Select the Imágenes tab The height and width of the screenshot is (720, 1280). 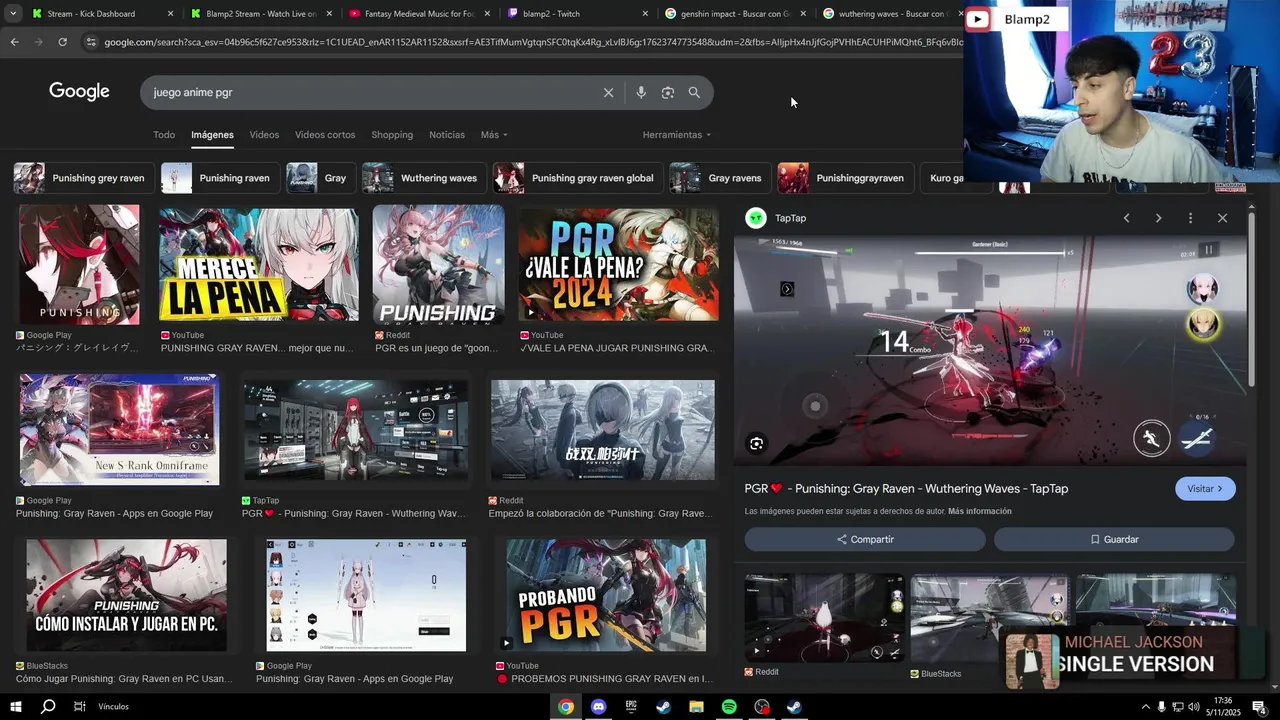click(x=212, y=135)
